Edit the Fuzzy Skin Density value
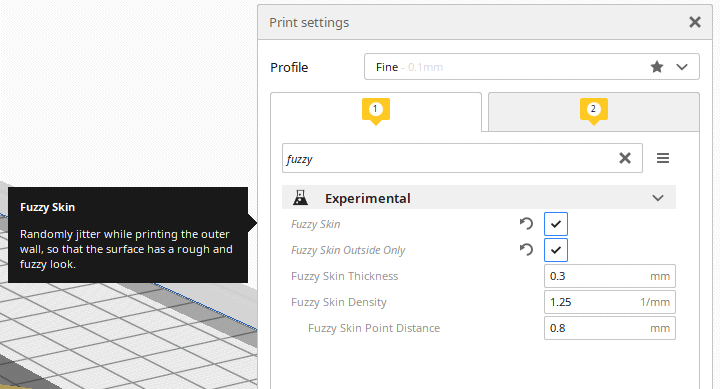This screenshot has height=389, width=720. coord(609,302)
